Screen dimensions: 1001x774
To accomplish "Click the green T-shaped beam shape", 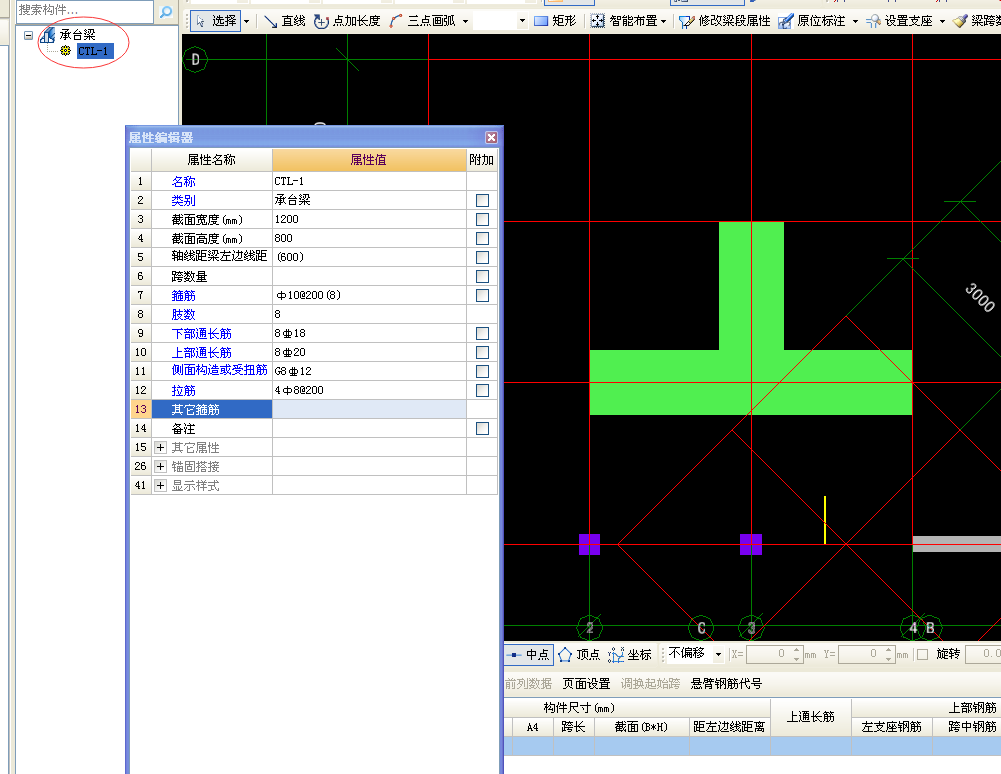I will (x=751, y=382).
